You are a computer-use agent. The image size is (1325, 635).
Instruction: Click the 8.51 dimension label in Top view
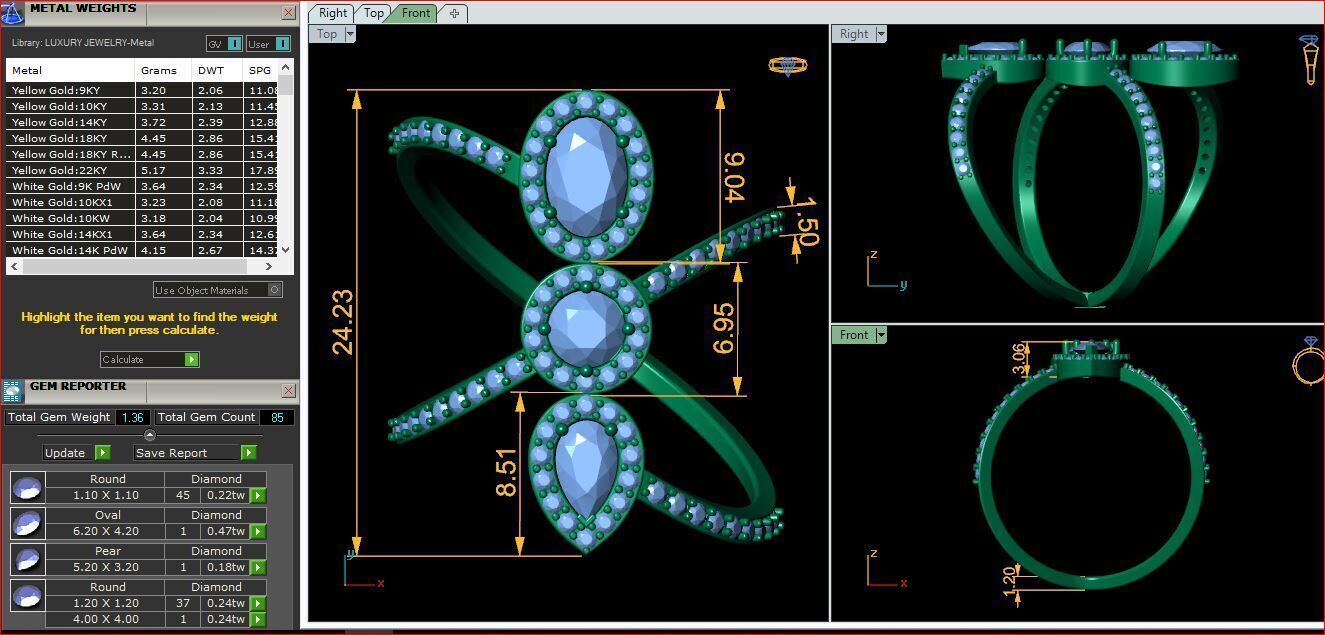click(x=507, y=473)
